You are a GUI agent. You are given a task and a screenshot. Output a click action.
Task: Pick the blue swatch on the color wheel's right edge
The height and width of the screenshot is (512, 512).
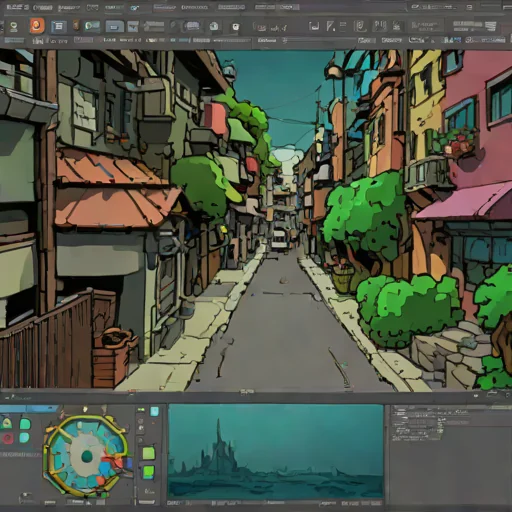129,463
